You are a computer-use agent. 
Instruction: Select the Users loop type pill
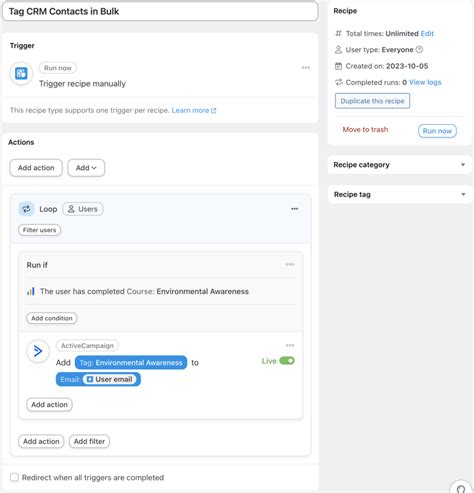pos(83,209)
